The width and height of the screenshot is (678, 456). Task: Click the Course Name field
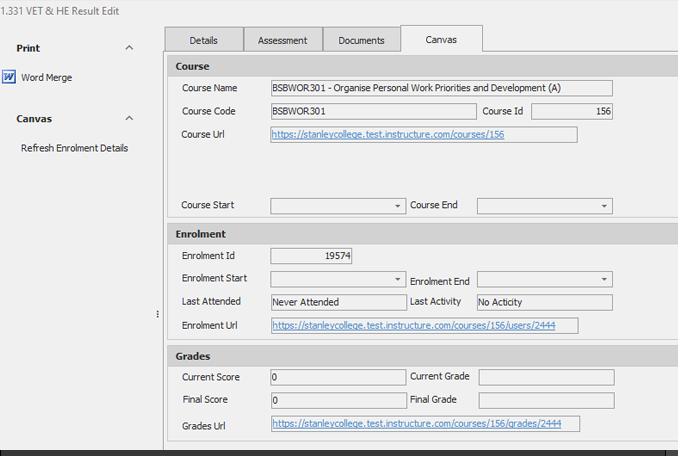point(441,88)
